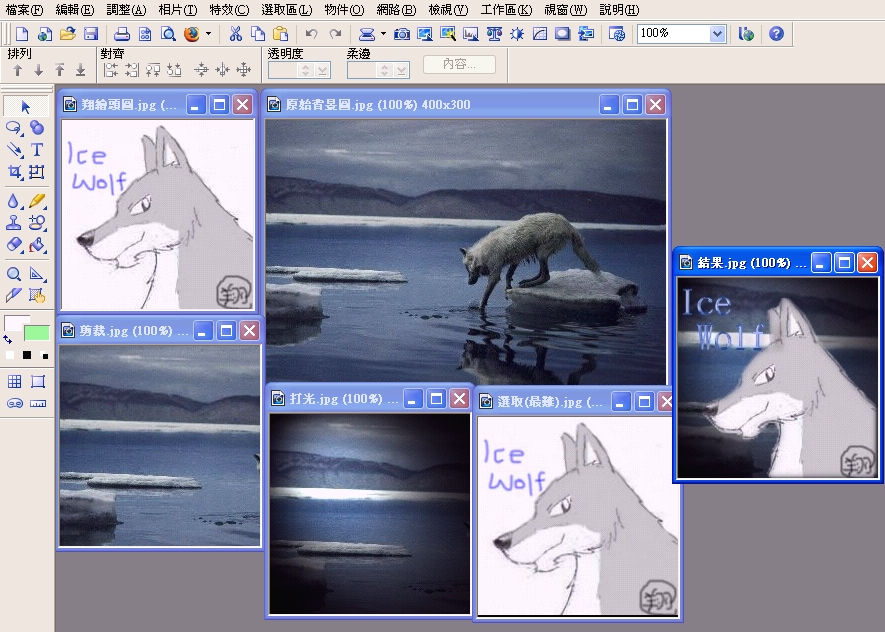The width and height of the screenshot is (885, 632).
Task: Select the Zoom magnifier tool
Action: 15,273
